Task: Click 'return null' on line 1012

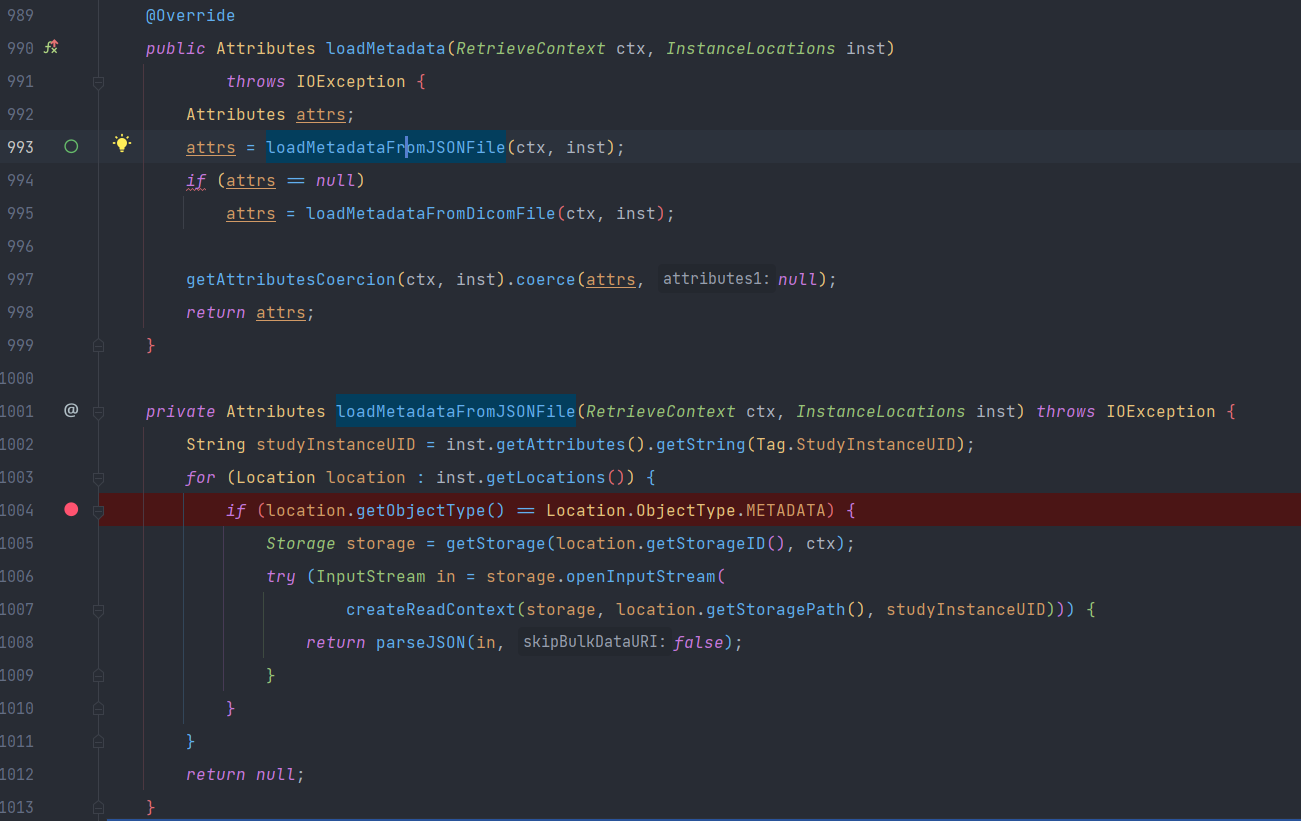Action: pos(241,774)
